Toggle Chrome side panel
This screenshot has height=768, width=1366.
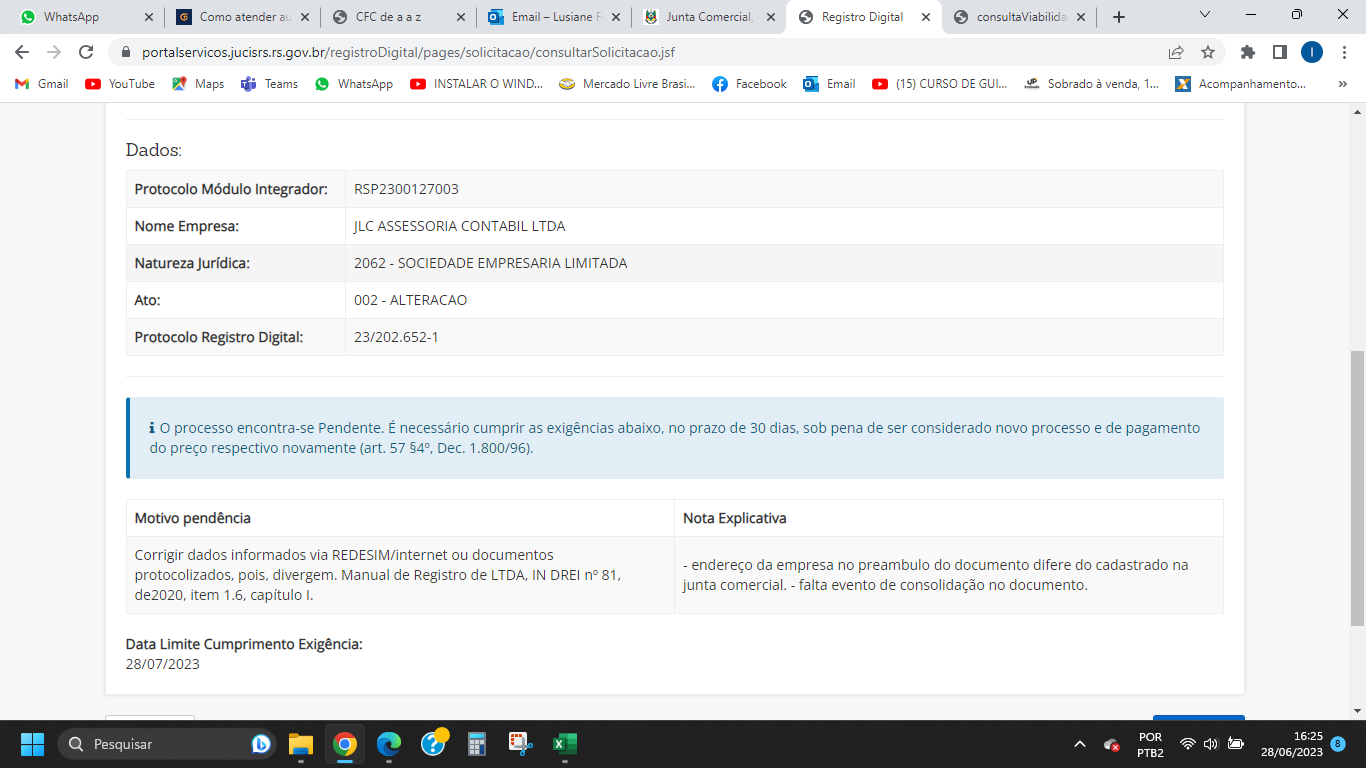click(1279, 52)
